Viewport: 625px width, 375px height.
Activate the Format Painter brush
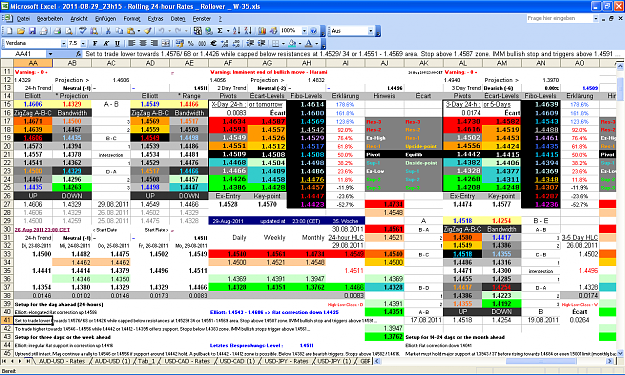pos(147,31)
